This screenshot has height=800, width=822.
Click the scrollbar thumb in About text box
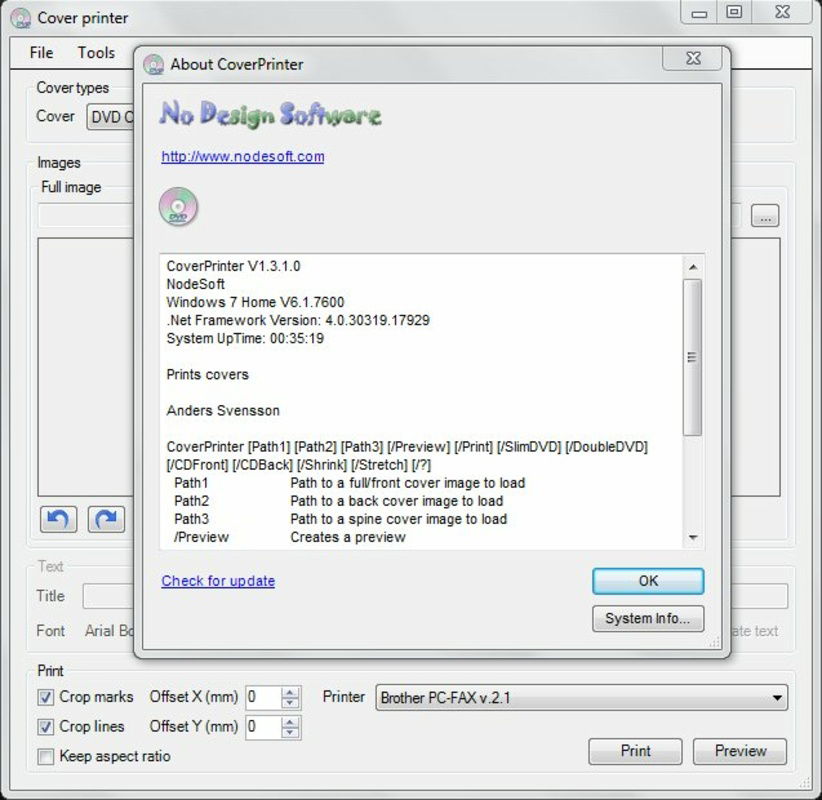click(693, 358)
